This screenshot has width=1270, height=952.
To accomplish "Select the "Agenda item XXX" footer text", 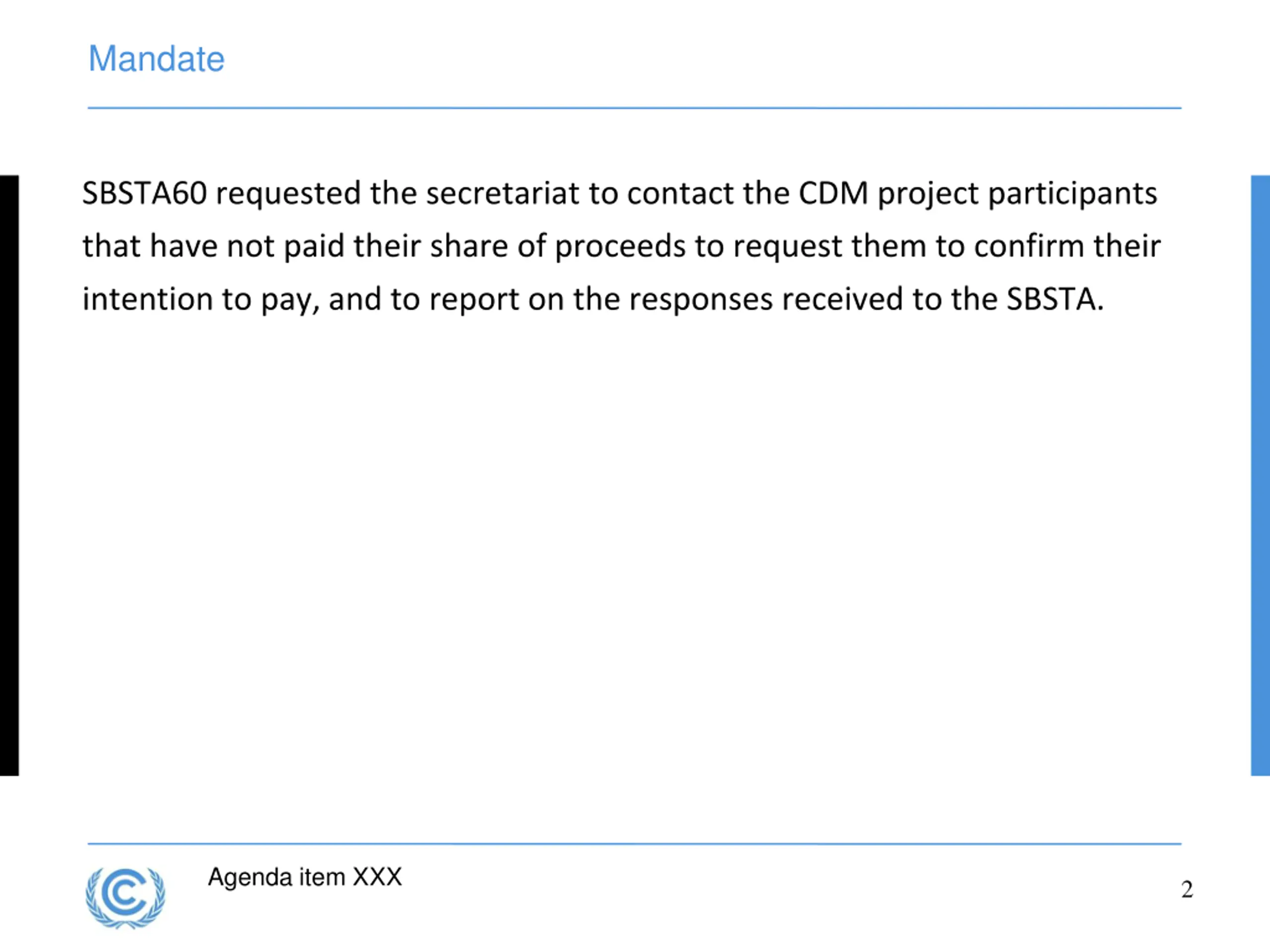I will point(305,877).
